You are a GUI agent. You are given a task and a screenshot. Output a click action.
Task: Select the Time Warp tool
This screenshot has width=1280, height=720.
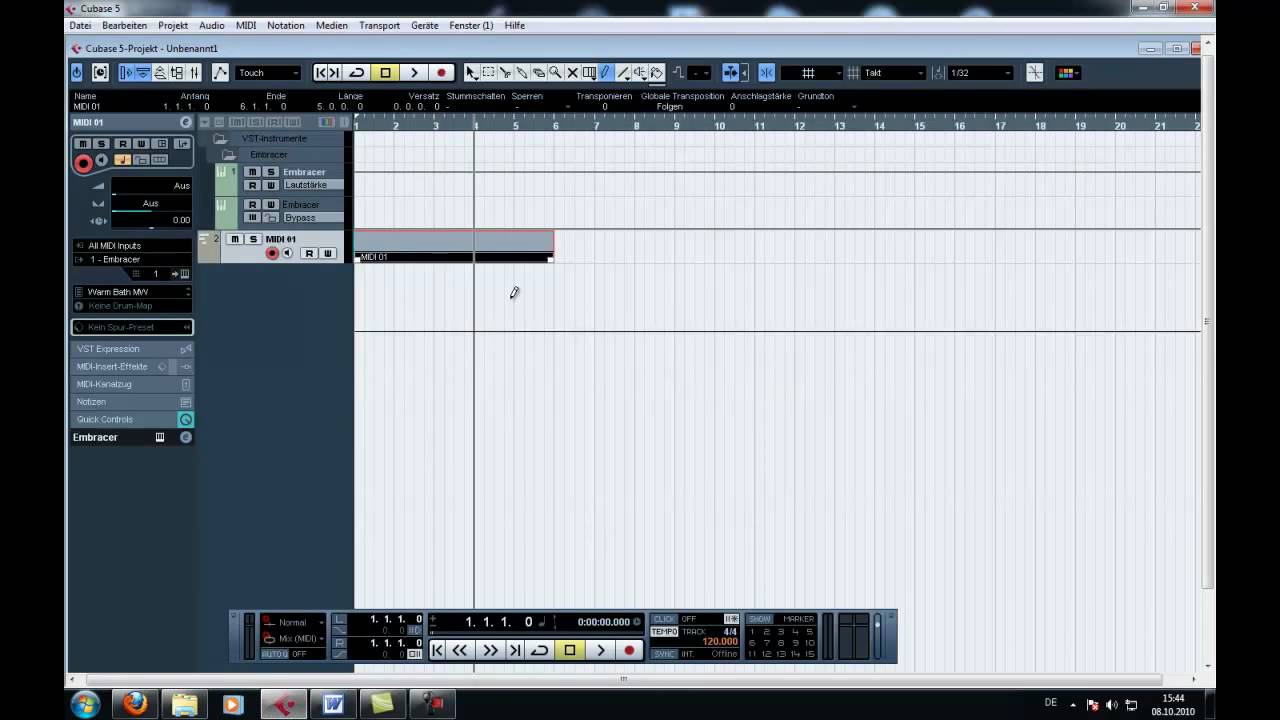[589, 72]
